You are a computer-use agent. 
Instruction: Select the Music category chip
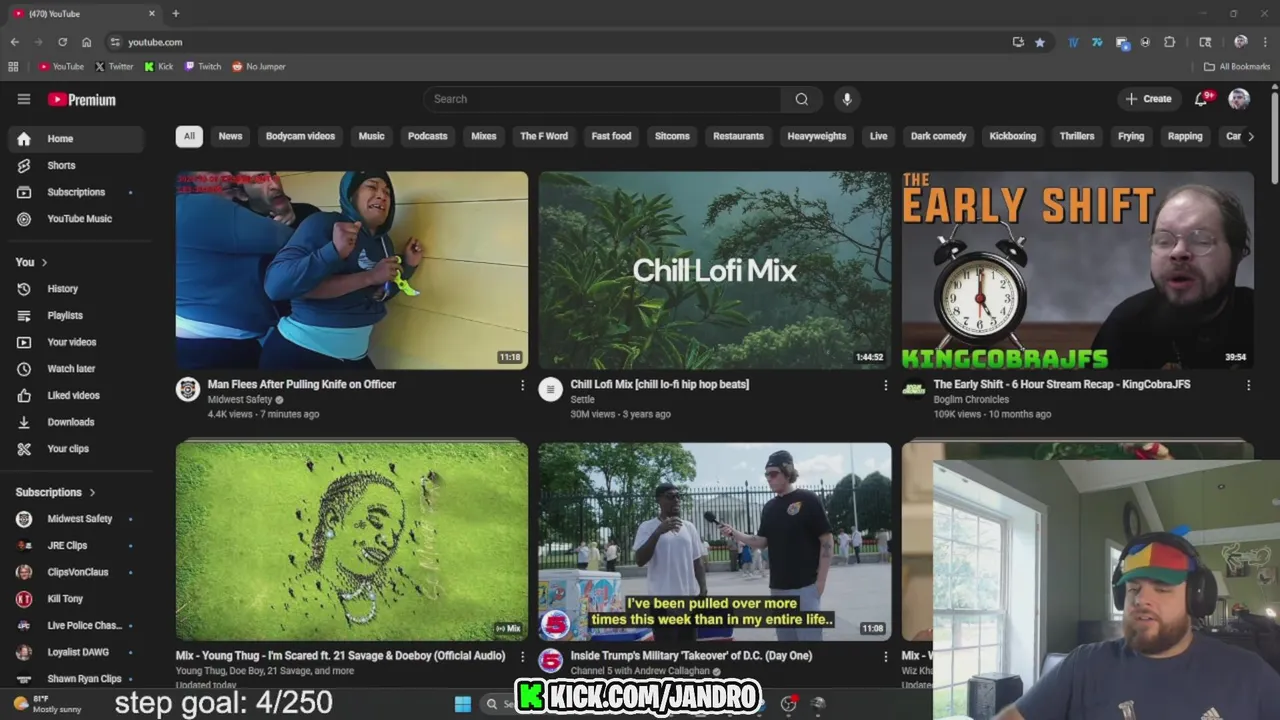[371, 136]
